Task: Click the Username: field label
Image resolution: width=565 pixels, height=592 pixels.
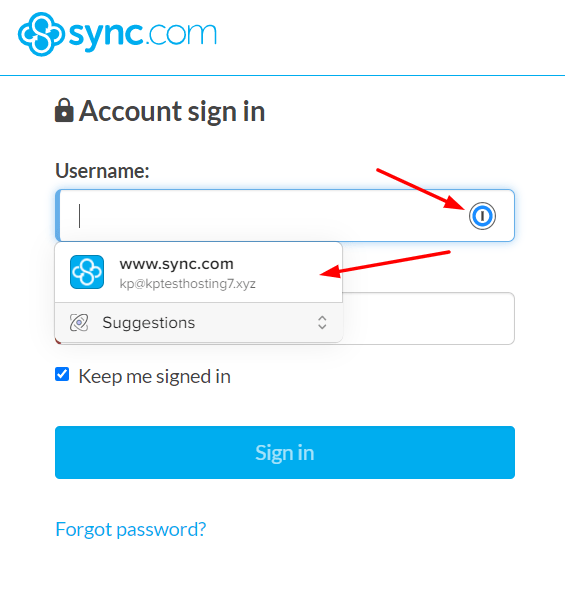Action: (102, 171)
